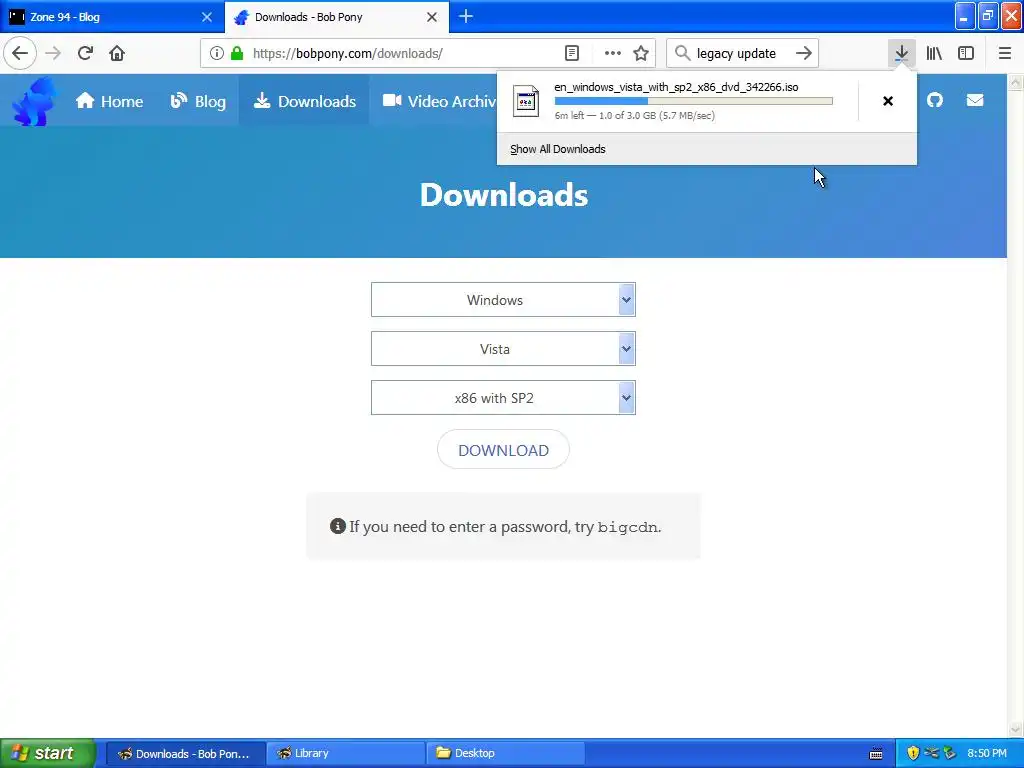Click the green secure padlock icon
This screenshot has height=768, width=1024.
pos(237,53)
